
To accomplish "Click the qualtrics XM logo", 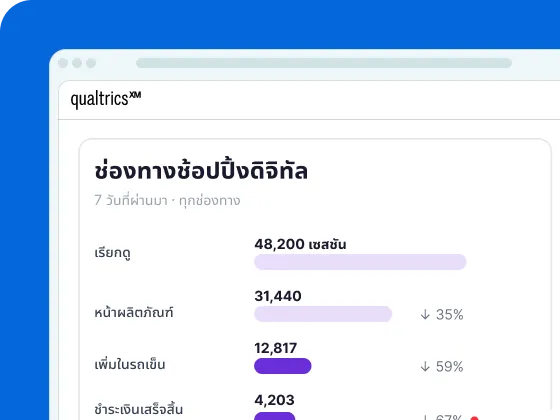I will pyautogui.click(x=106, y=99).
